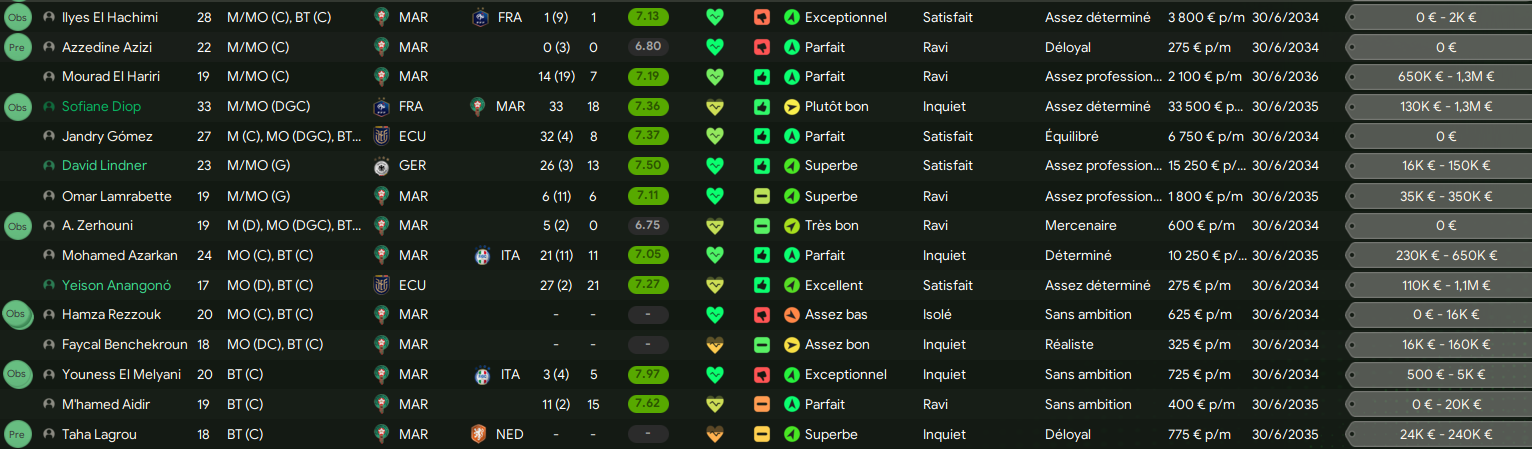Click the heart icon in Mourad El Hariri's row
Viewport: 1532px width, 449px height.
[714, 76]
